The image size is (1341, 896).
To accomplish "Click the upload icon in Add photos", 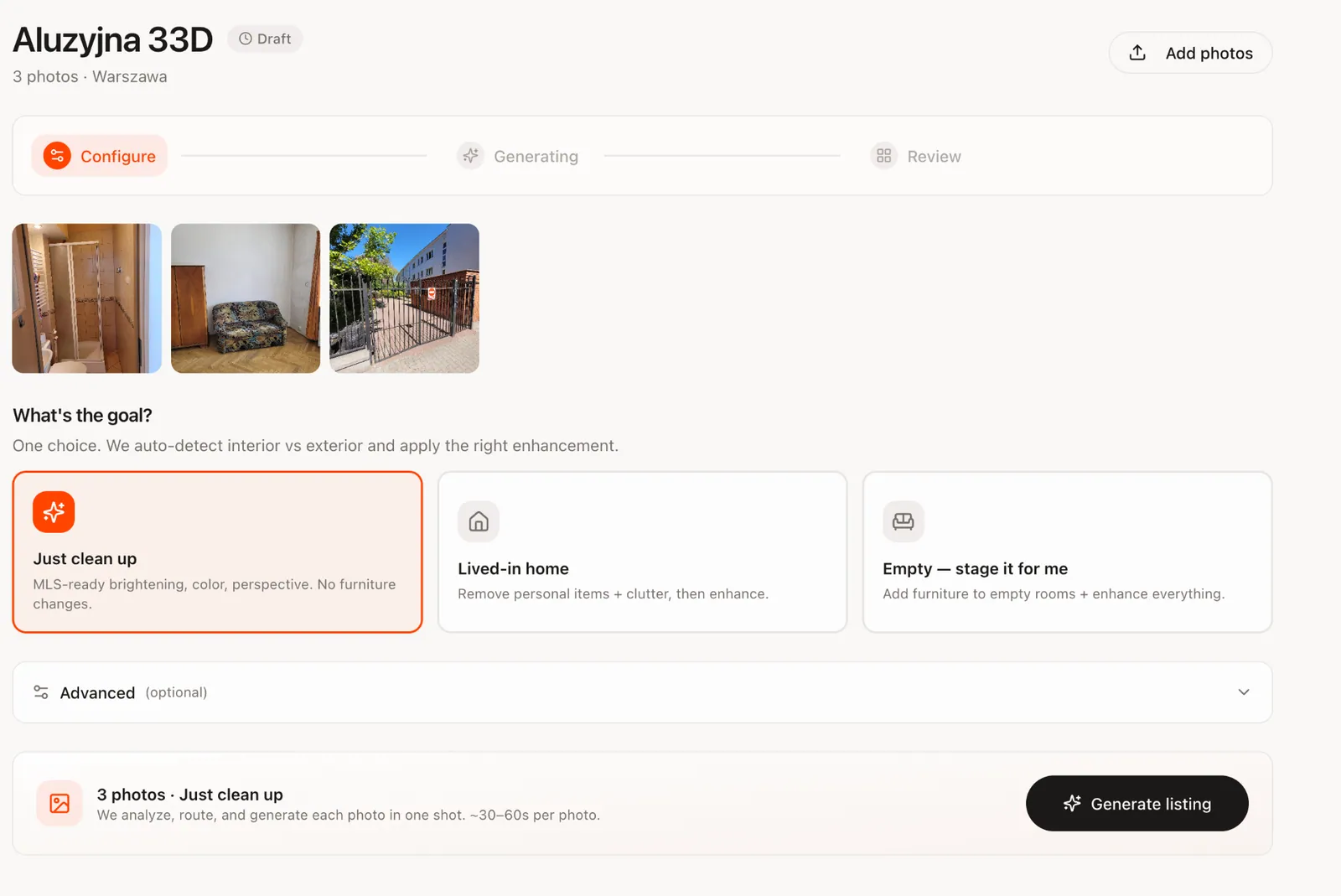I will pyautogui.click(x=1137, y=53).
